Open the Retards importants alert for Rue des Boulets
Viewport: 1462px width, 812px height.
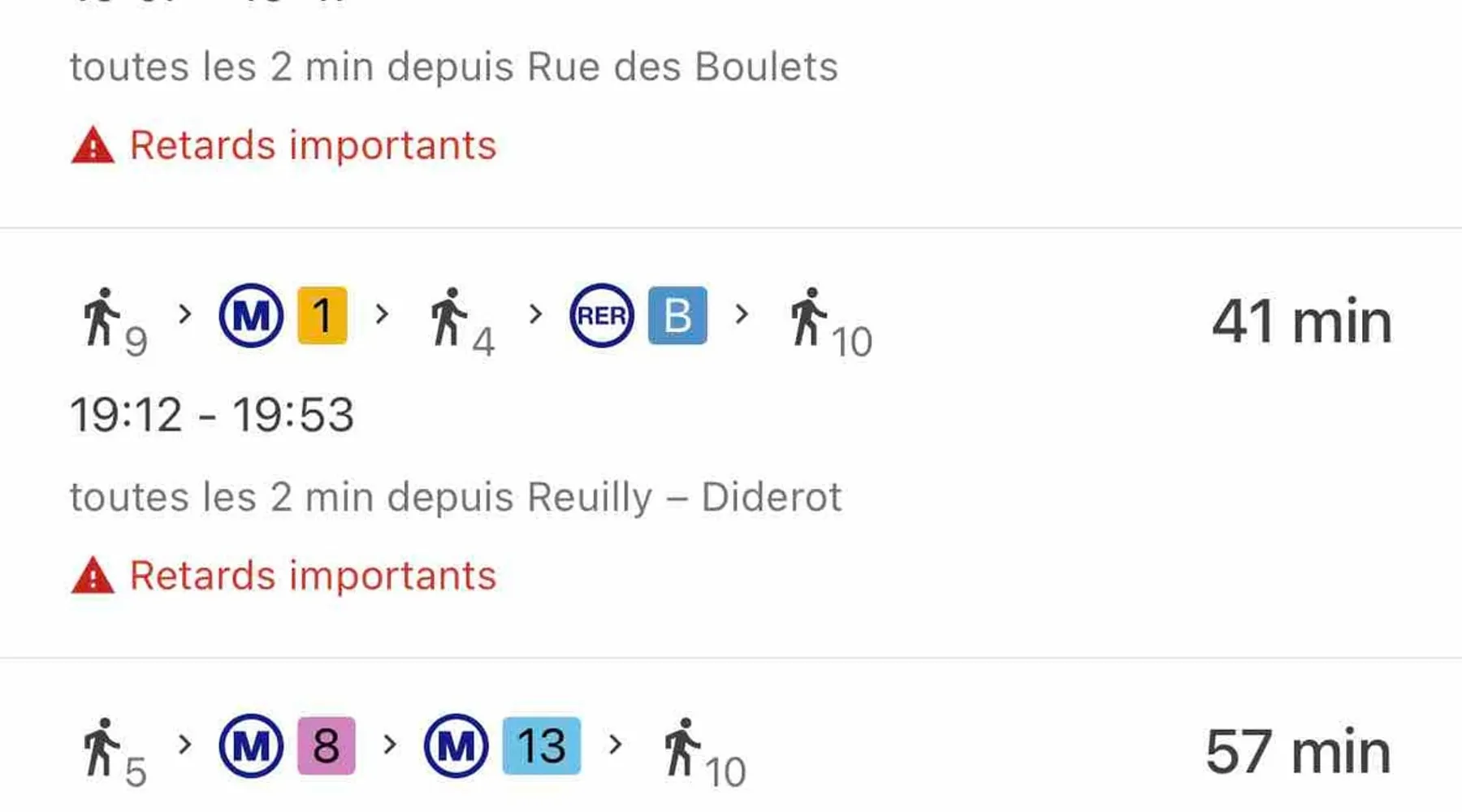point(313,146)
